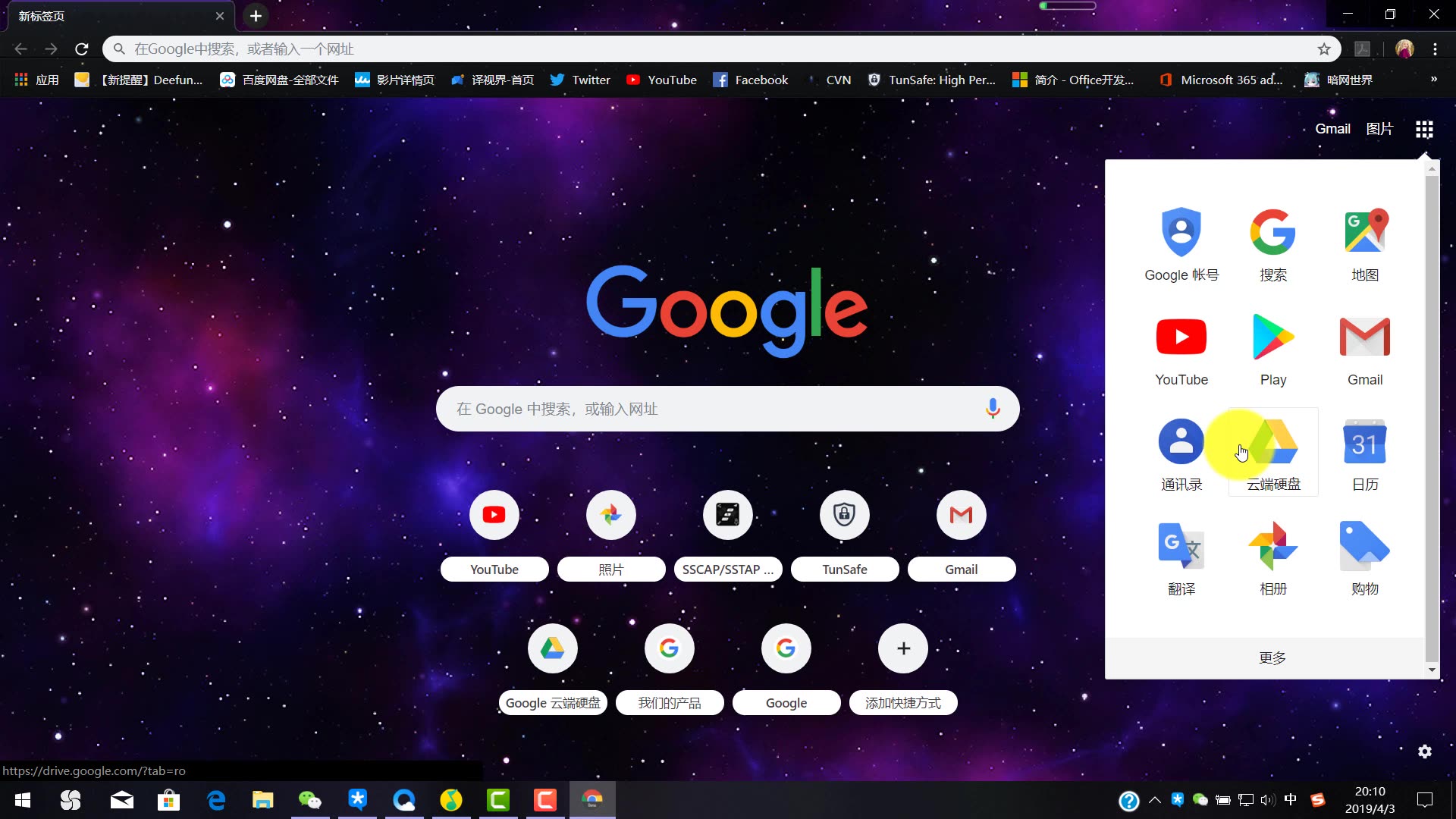1456x819 pixels.
Task: Open the Google 云端硬盘 shortcut tile
Action: pyautogui.click(x=553, y=669)
